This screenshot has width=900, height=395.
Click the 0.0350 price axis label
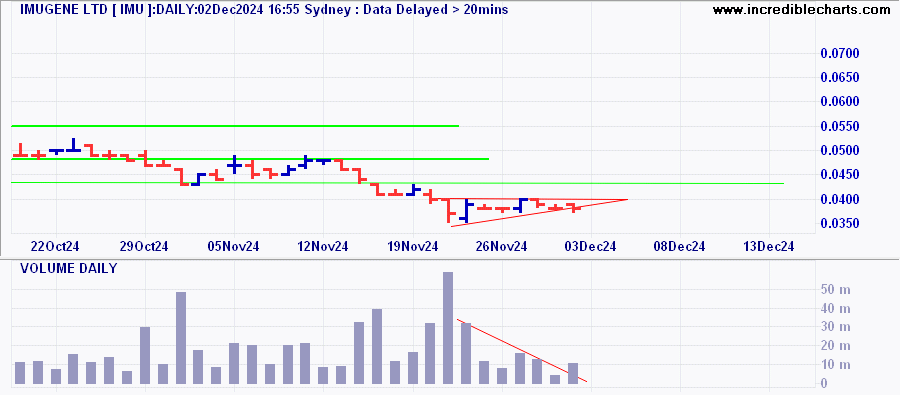pyautogui.click(x=840, y=223)
